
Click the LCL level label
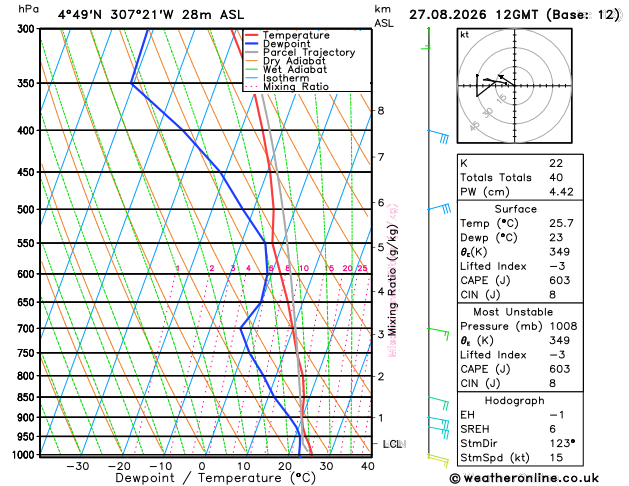tap(394, 444)
